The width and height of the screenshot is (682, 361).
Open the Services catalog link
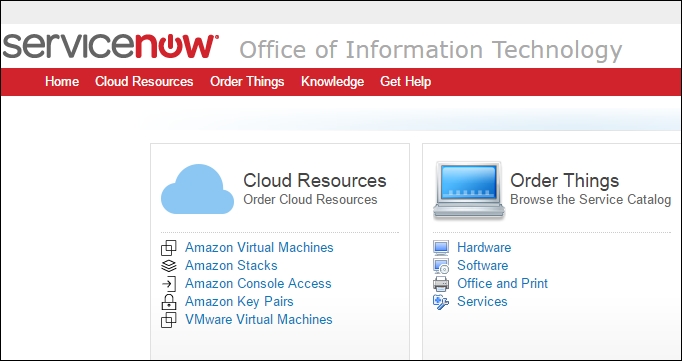482,301
